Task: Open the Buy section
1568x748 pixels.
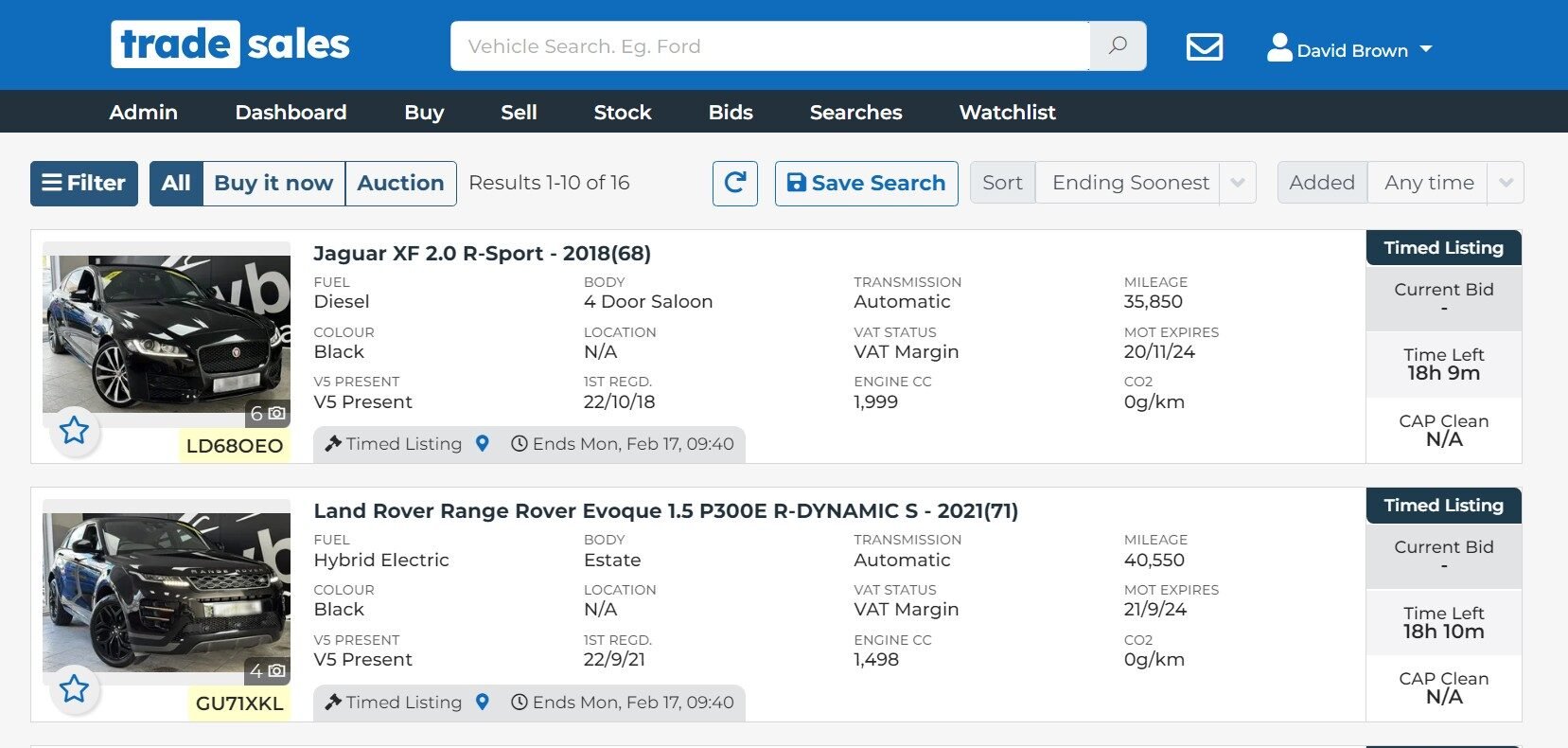Action: [424, 112]
